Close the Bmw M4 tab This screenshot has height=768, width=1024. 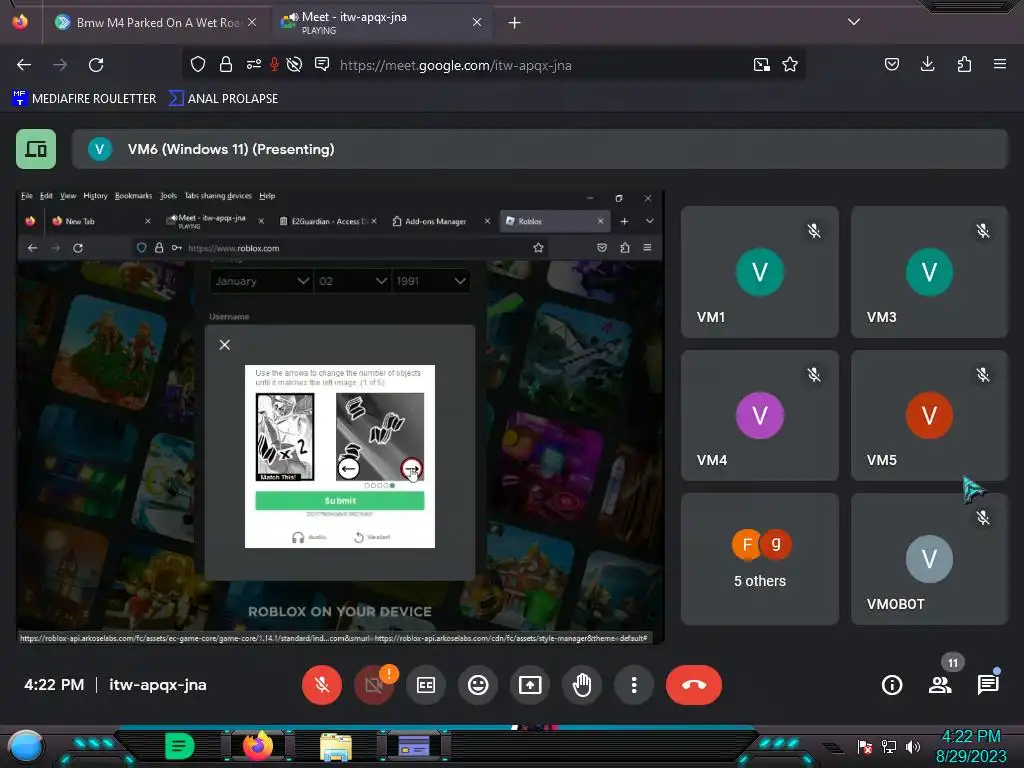click(252, 23)
